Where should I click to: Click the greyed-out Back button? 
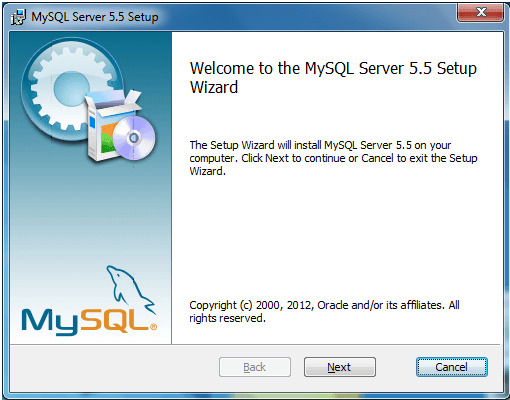255,367
